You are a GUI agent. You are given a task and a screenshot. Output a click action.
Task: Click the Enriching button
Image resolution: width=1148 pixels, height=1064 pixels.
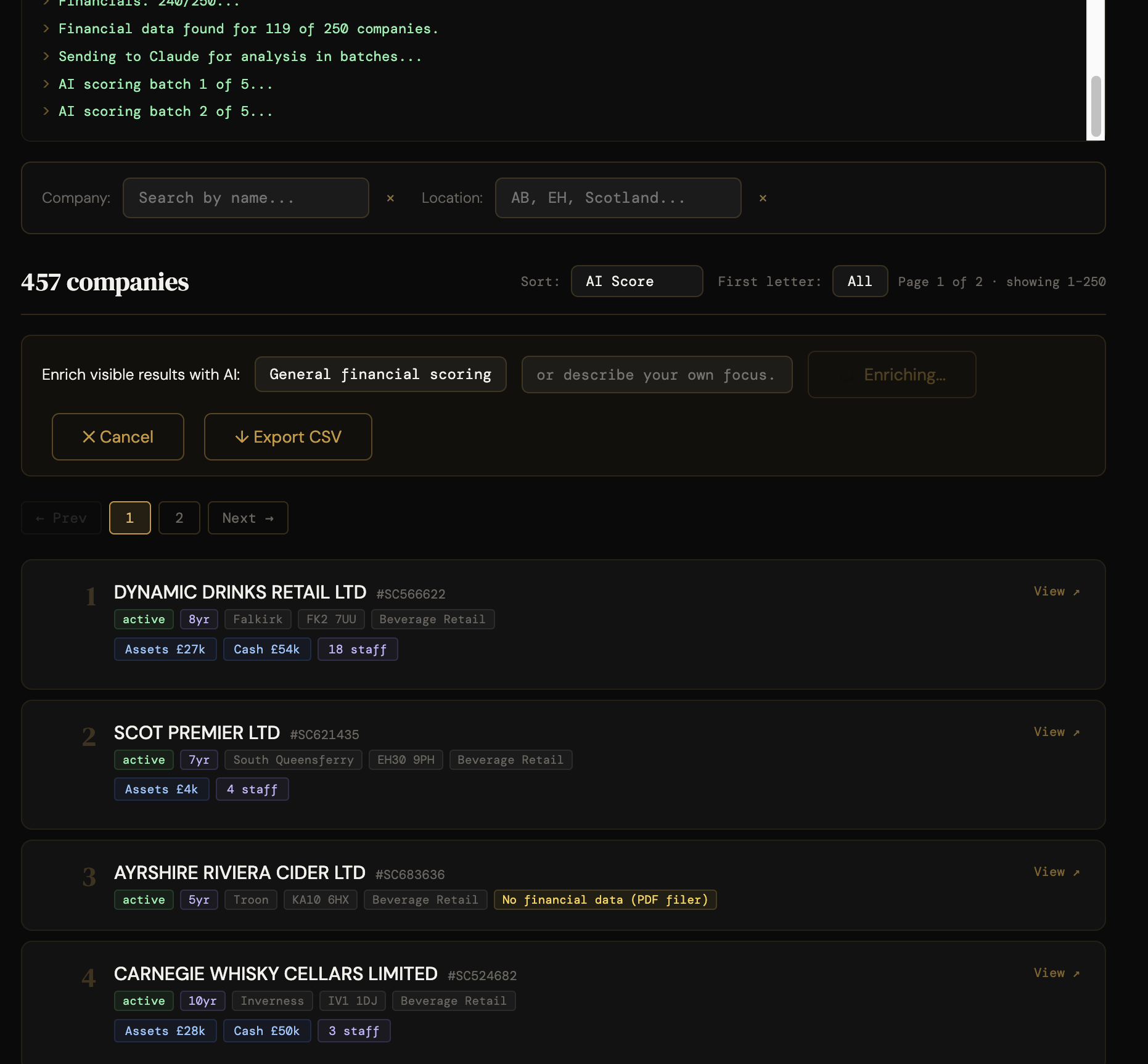[x=891, y=374]
